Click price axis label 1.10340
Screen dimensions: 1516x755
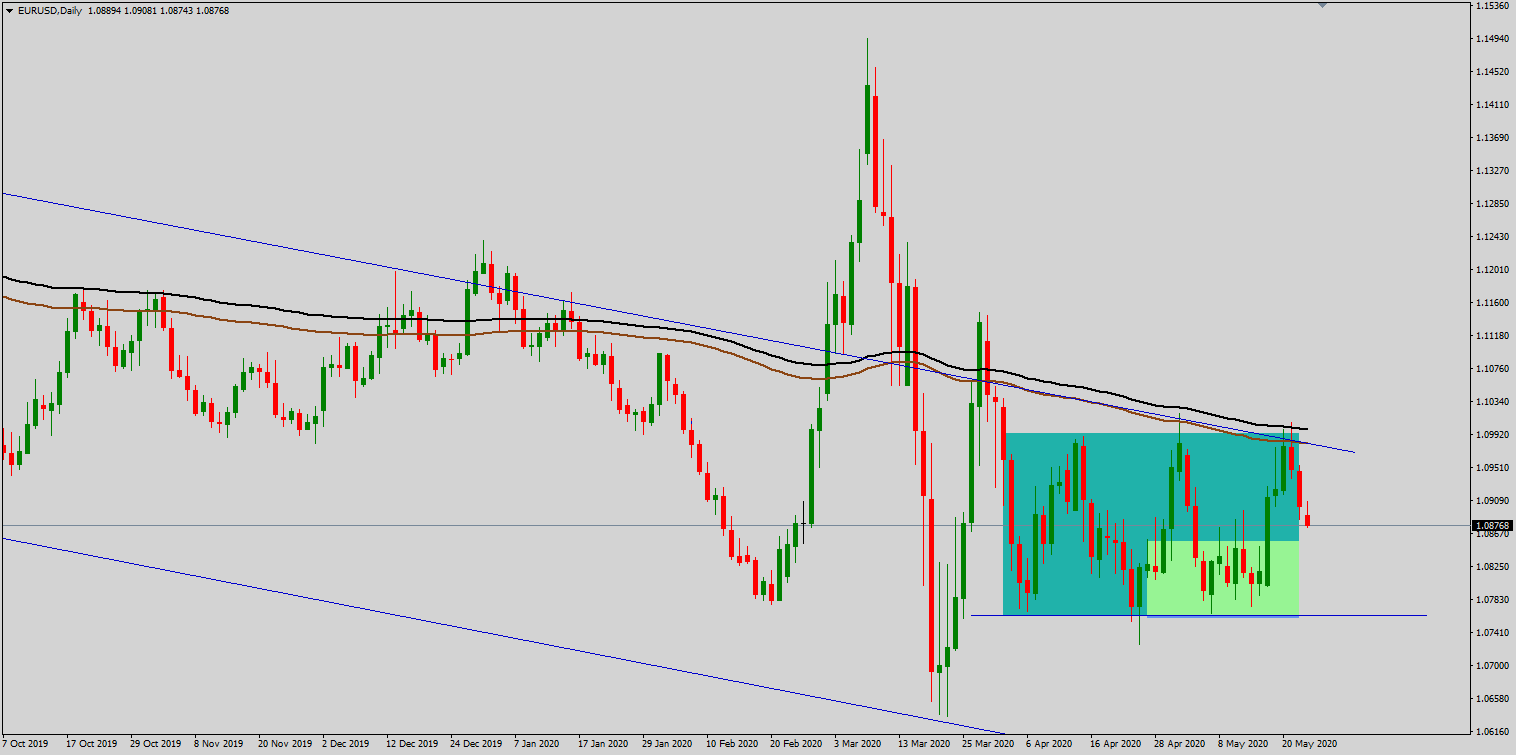[1492, 402]
